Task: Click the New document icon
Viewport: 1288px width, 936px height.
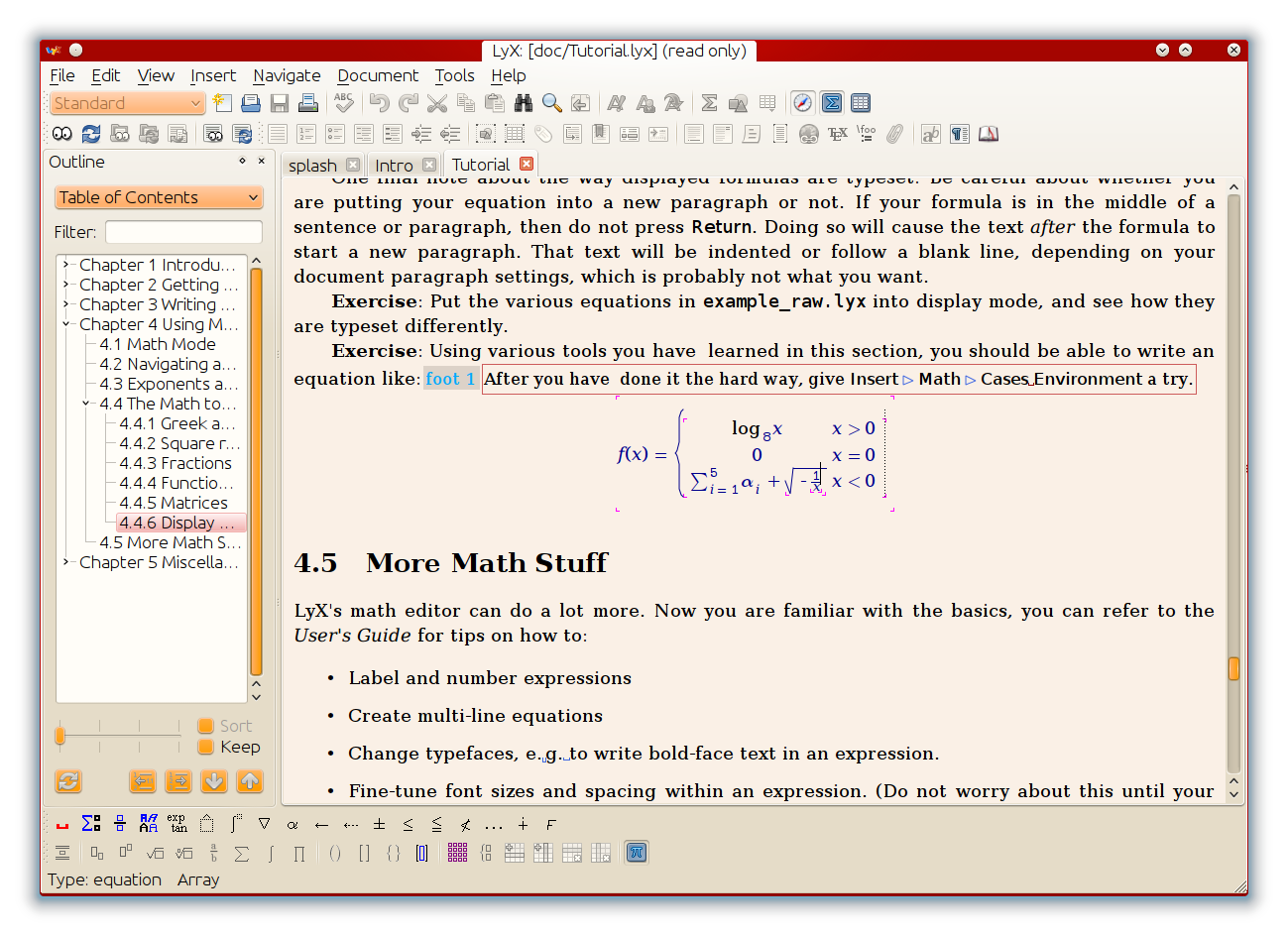Action: [x=222, y=102]
